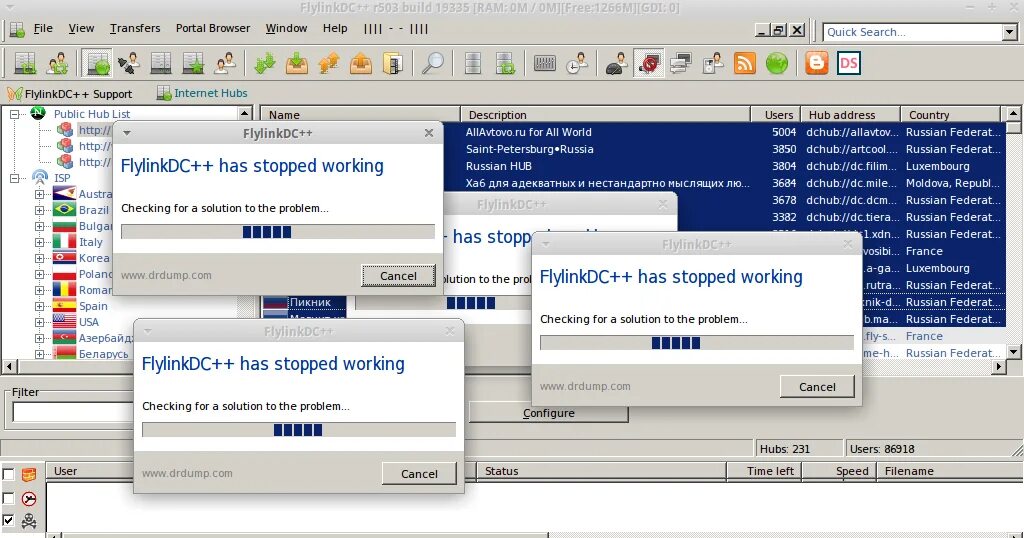Open www.drdump.com link in dialog over hub tree
Screen dimensions: 1024x538
[x=166, y=275]
